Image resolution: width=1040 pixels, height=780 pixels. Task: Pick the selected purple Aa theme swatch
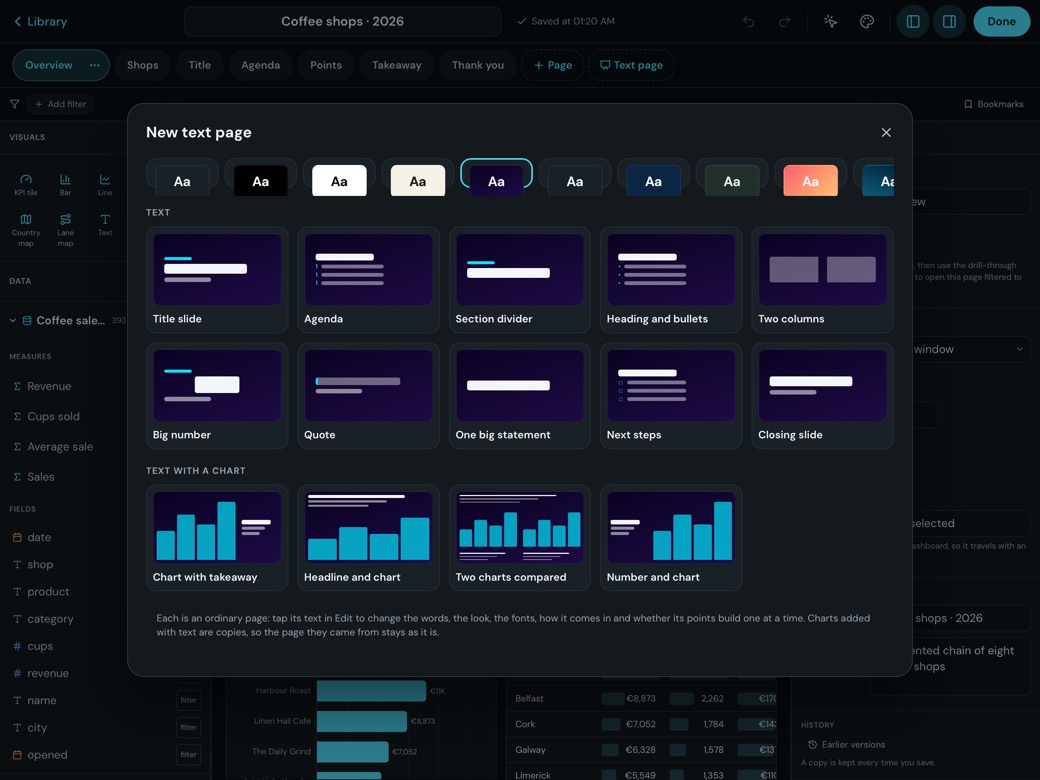point(496,176)
